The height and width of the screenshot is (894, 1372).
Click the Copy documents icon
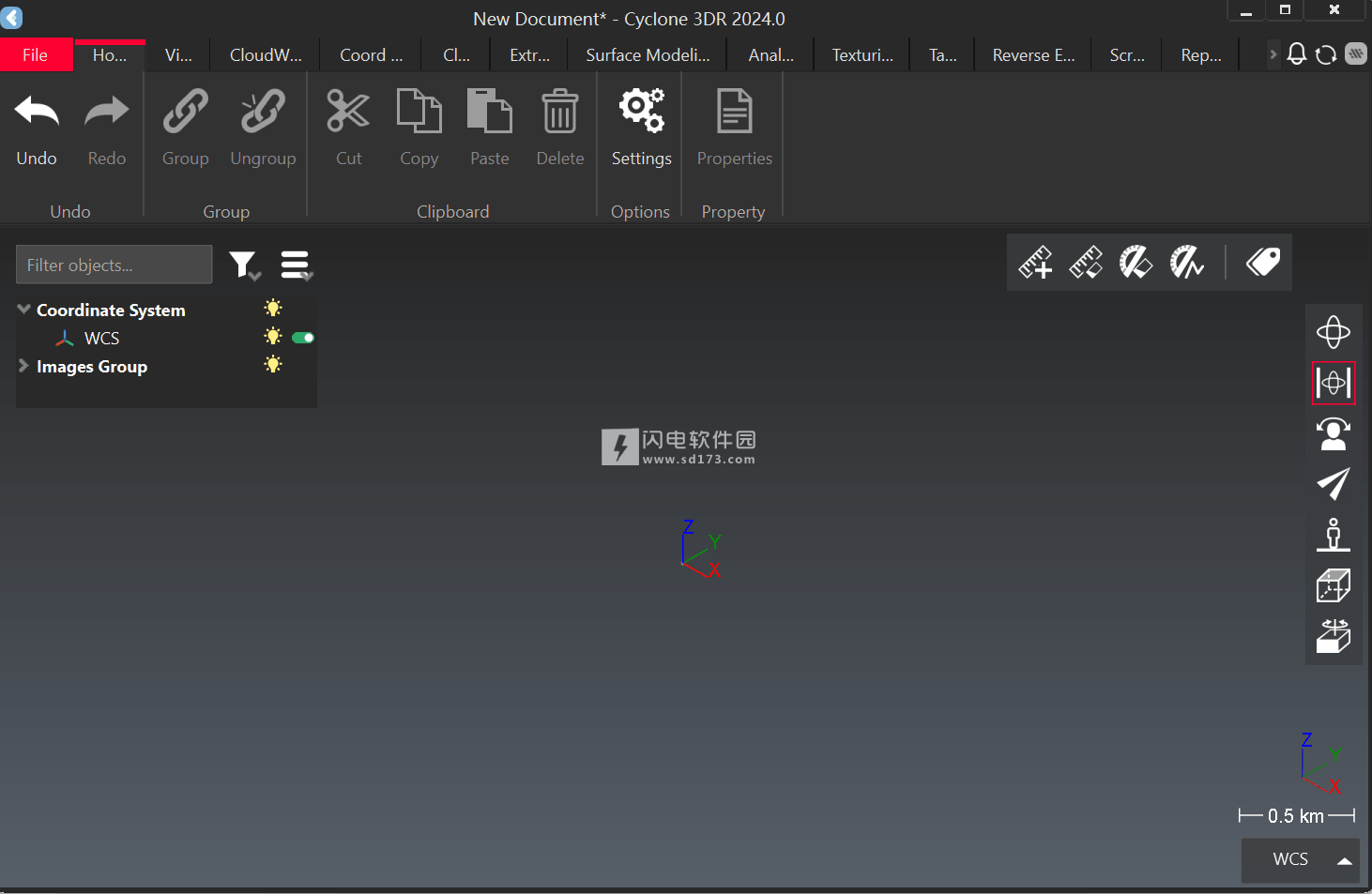click(419, 112)
